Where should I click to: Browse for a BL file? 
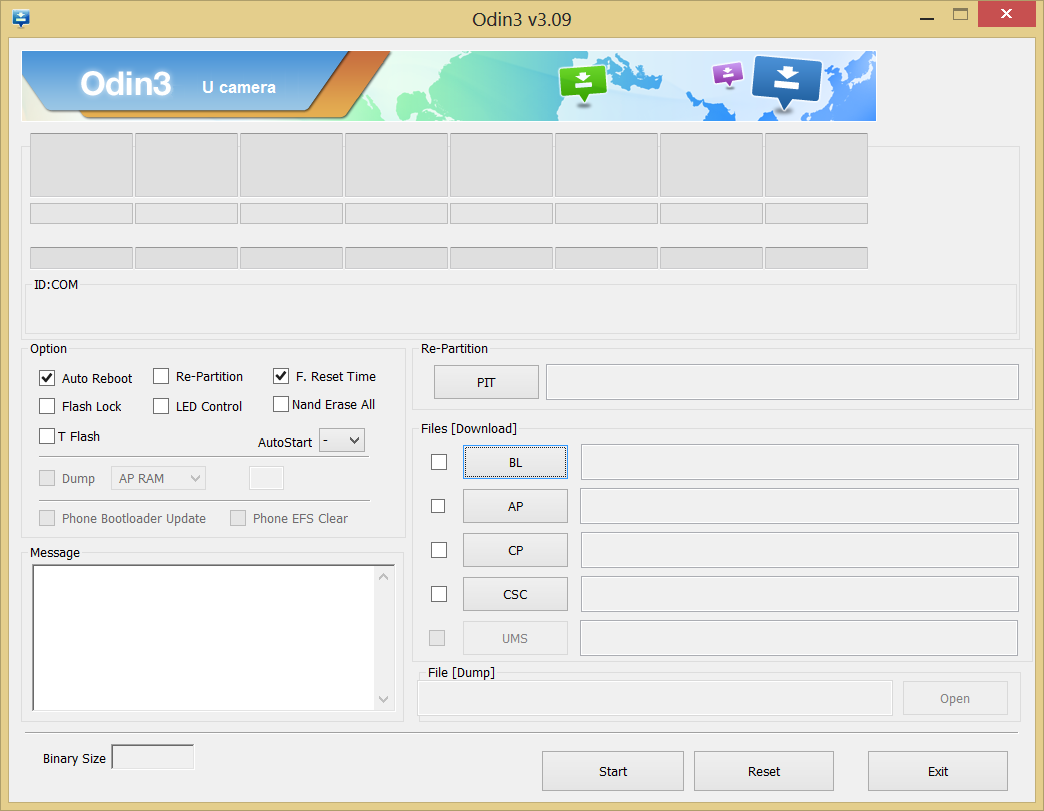click(x=515, y=462)
